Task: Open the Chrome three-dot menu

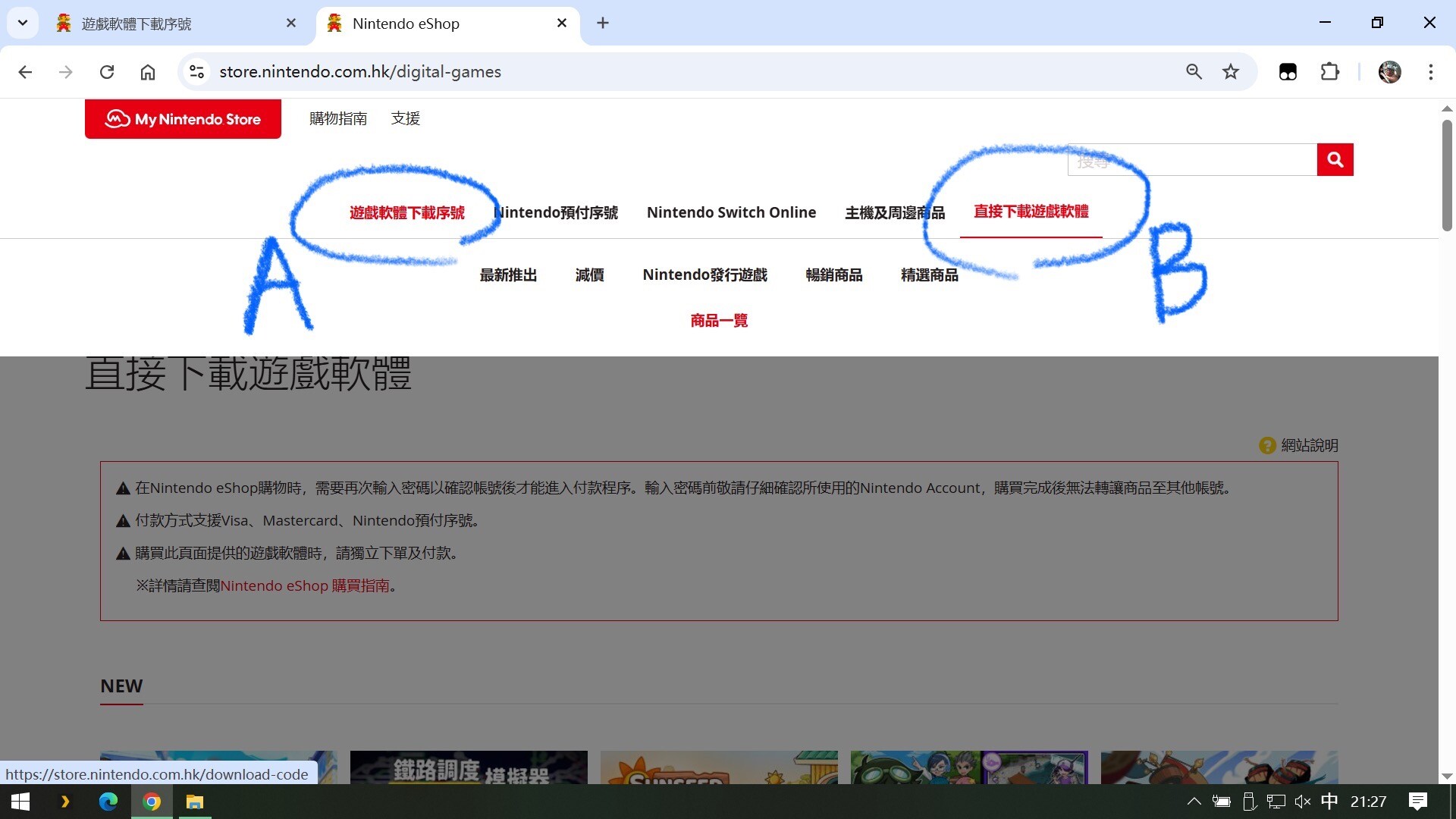Action: click(x=1431, y=72)
